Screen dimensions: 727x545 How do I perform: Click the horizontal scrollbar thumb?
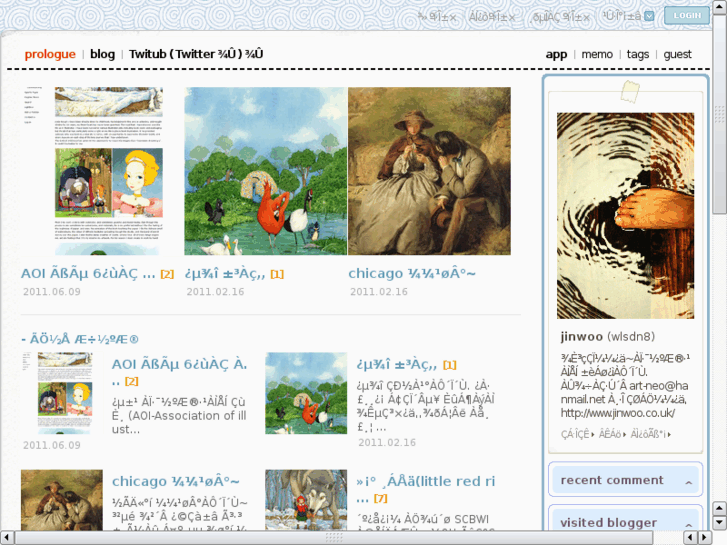pyautogui.click(x=334, y=538)
